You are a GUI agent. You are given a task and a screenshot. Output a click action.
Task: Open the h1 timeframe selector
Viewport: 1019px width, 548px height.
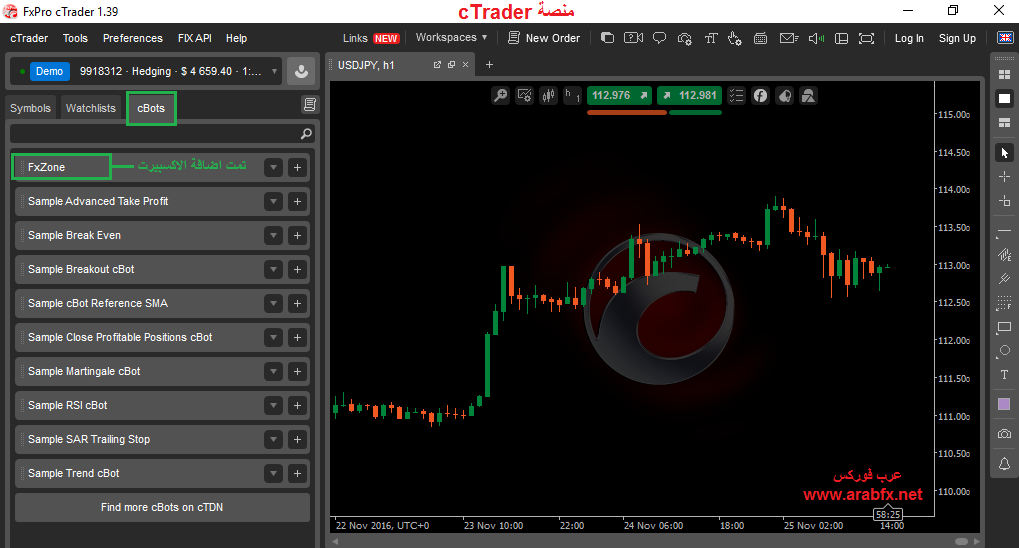point(572,96)
